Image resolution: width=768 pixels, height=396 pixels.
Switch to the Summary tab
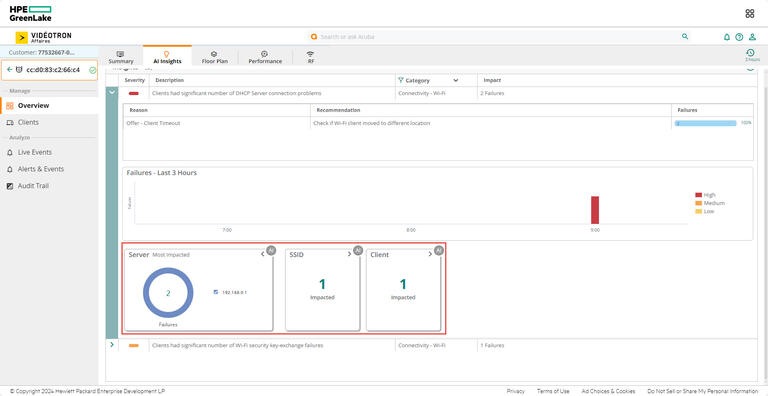click(120, 57)
